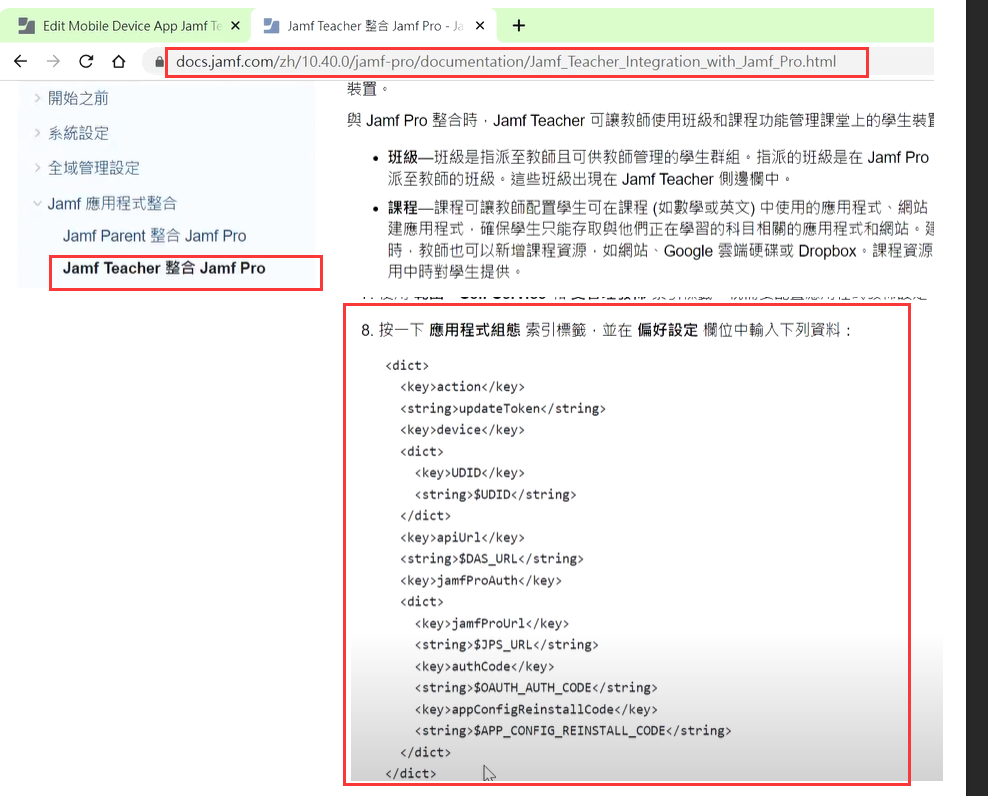Click the $DAS_URL string line
988x796 pixels.
[491, 558]
